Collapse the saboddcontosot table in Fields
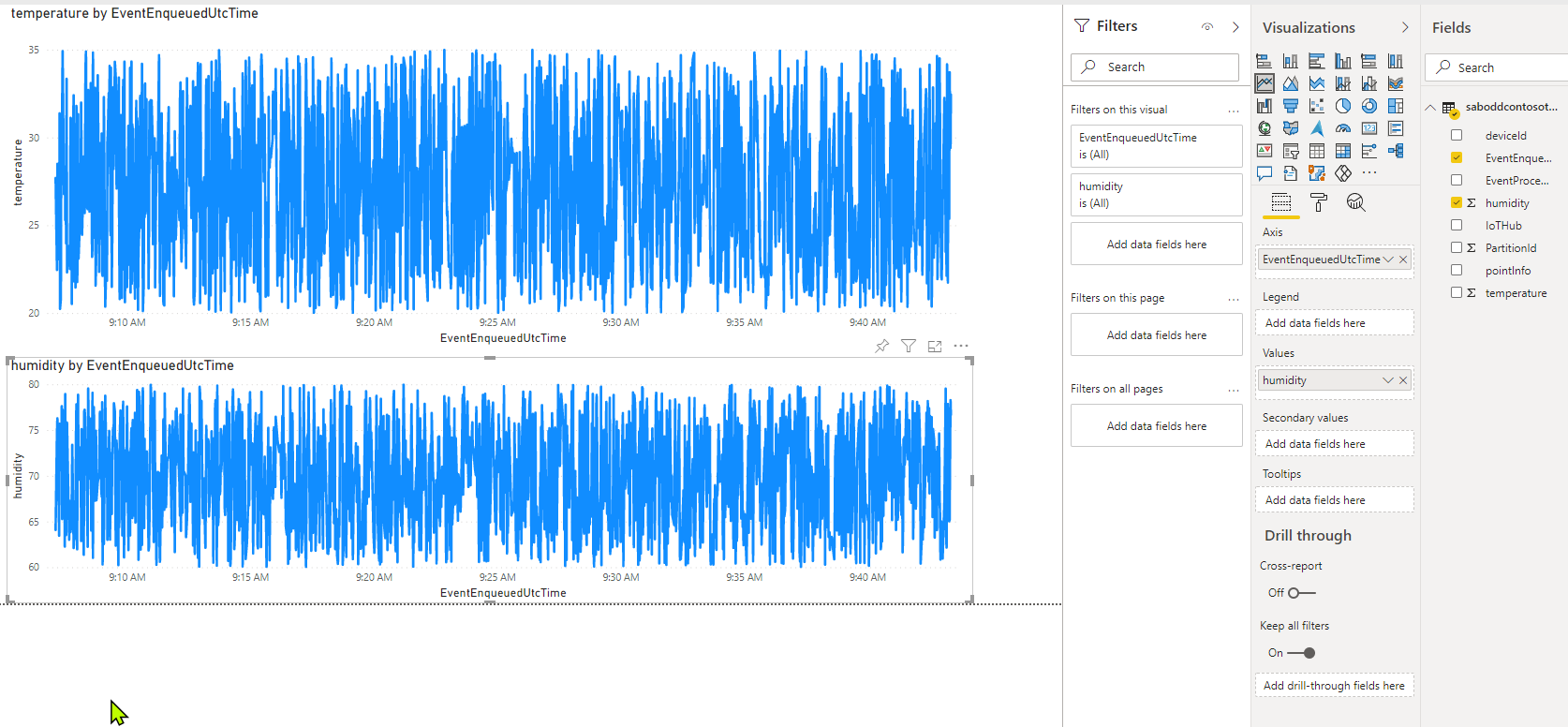The height and width of the screenshot is (727, 1568). 1430,107
